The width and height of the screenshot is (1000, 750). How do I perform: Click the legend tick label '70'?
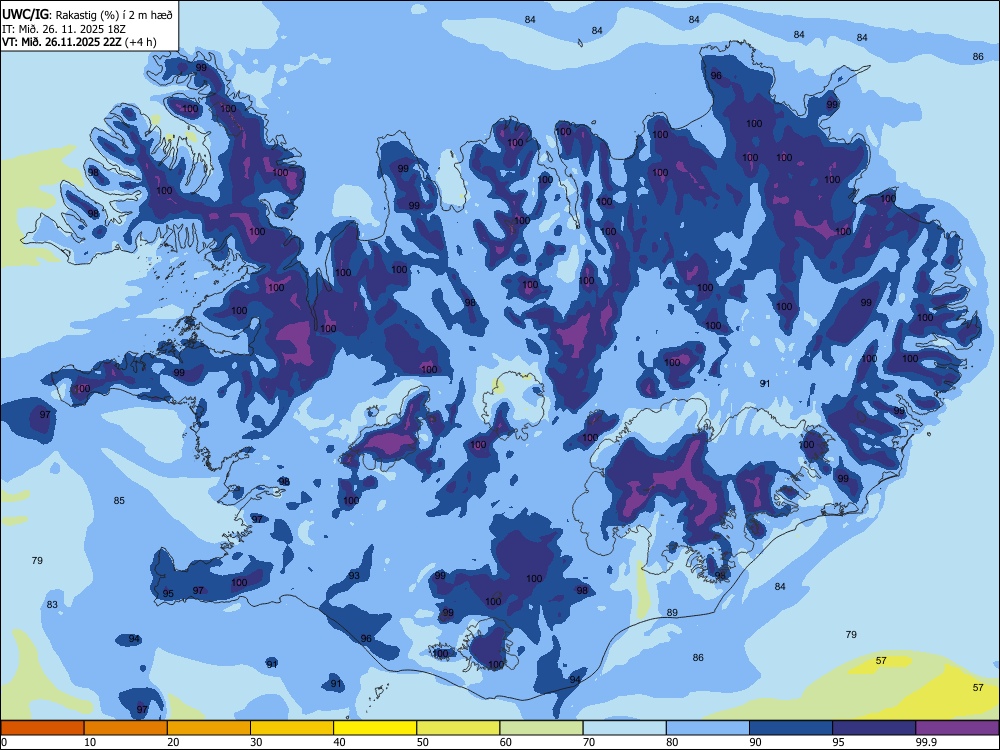coord(589,742)
